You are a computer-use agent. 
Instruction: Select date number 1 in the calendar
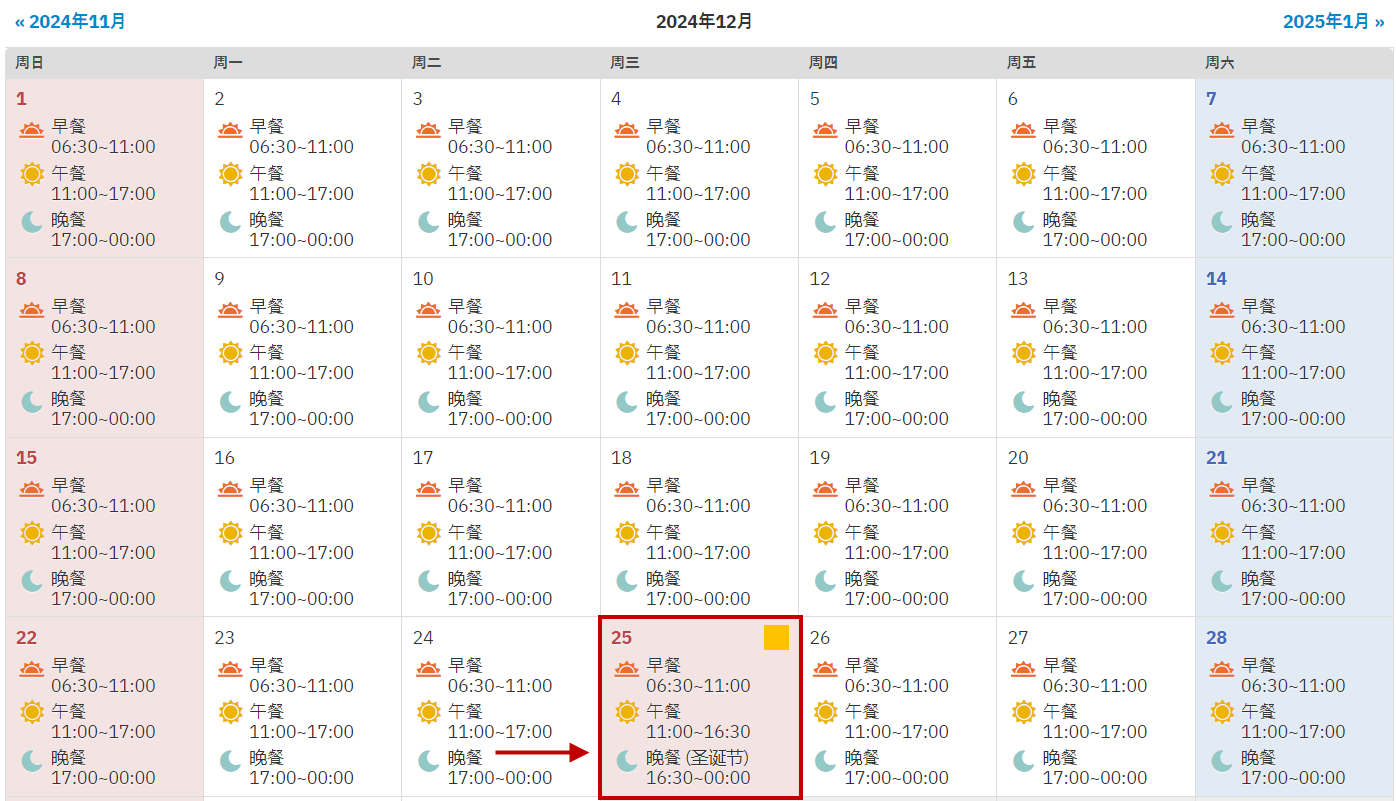21,99
